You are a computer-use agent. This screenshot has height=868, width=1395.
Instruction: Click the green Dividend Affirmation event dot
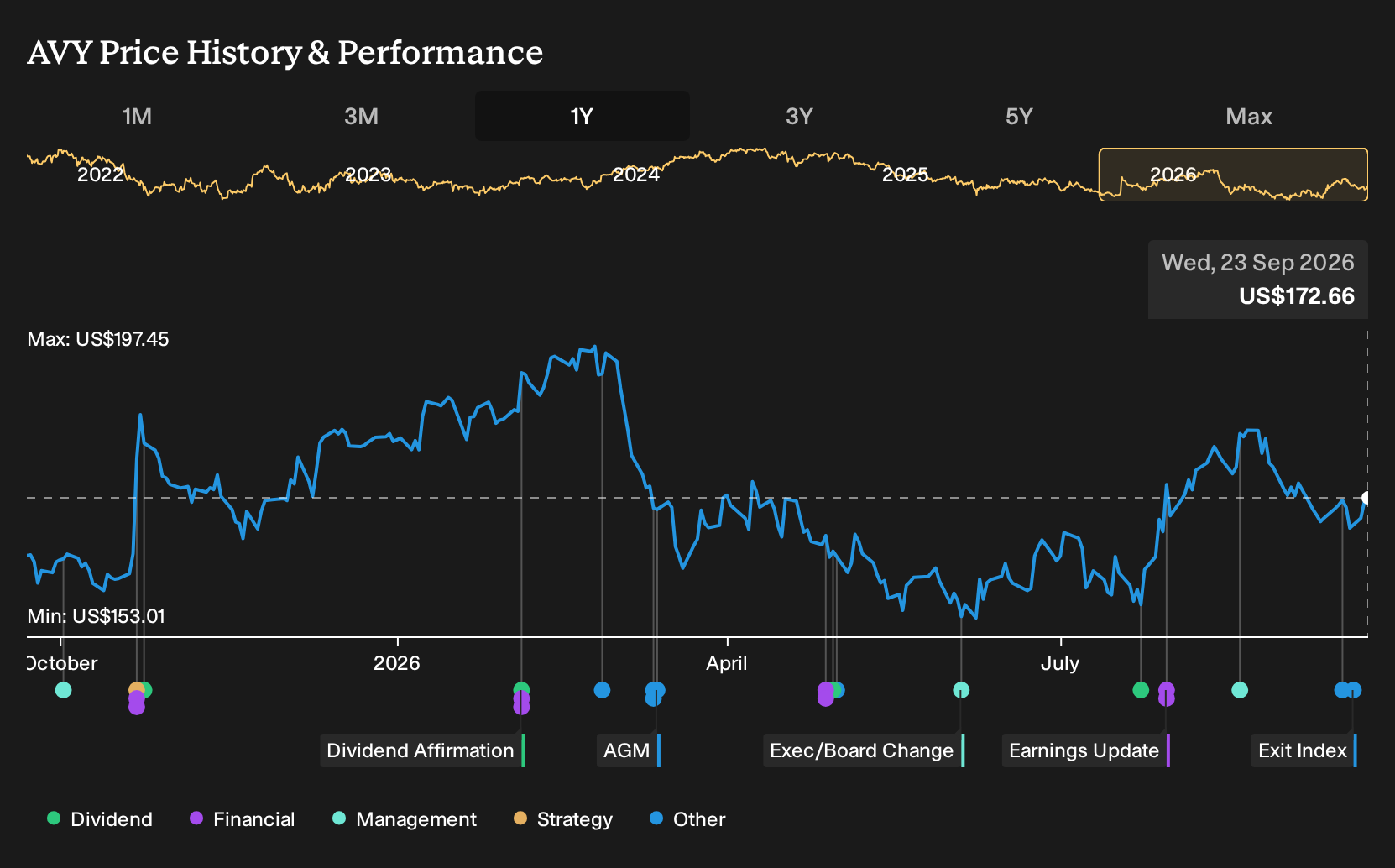tap(521, 689)
